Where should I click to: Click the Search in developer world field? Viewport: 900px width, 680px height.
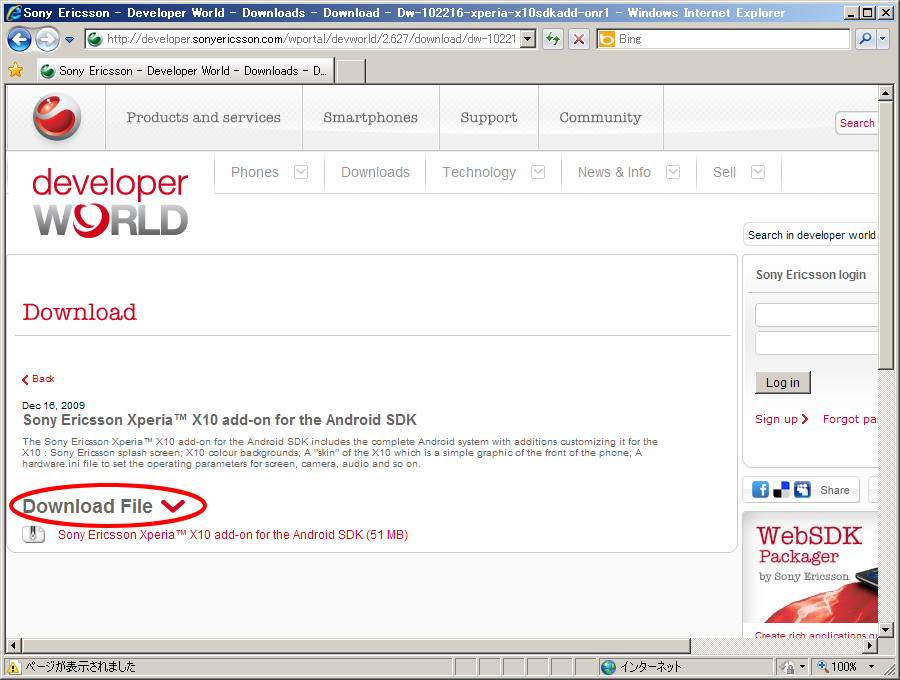click(x=810, y=235)
